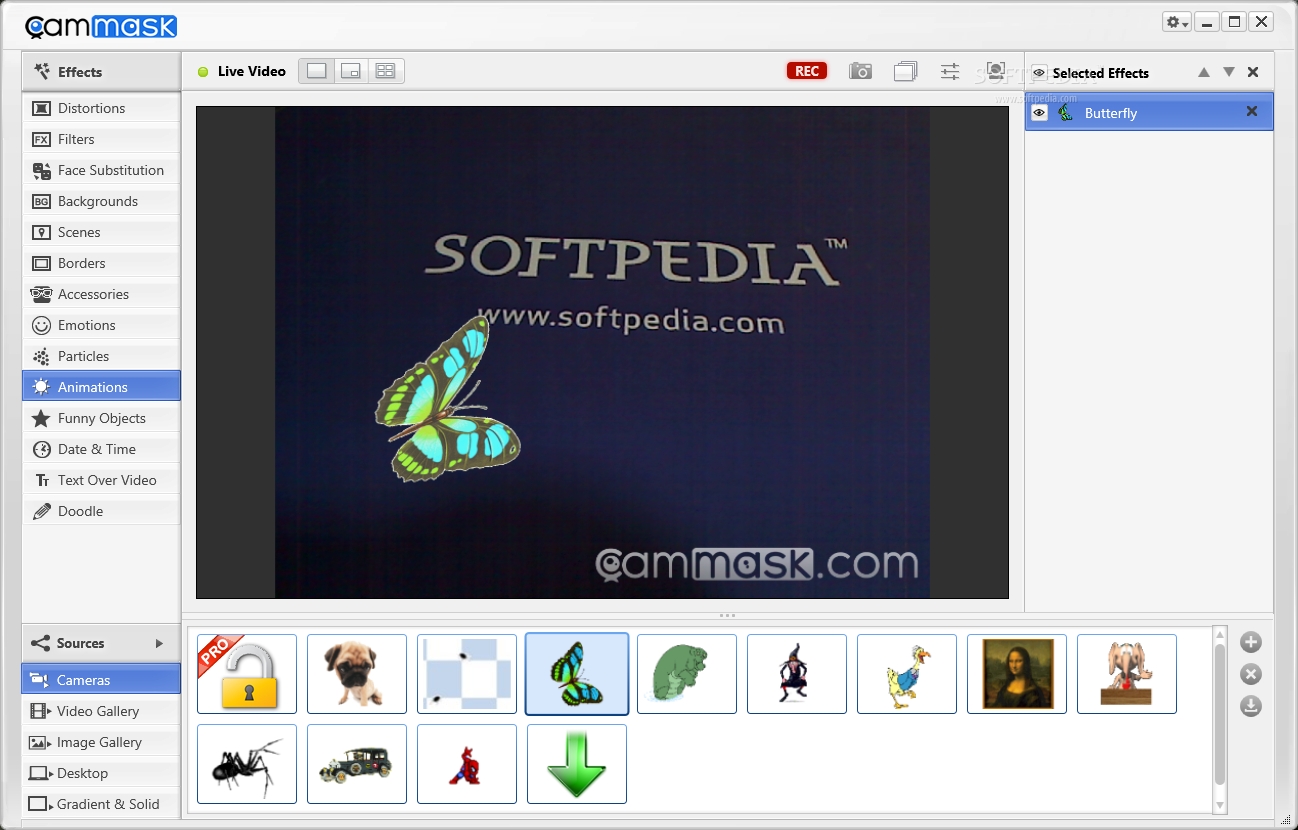
Task: Remove the Butterfly effect
Action: click(x=1251, y=112)
